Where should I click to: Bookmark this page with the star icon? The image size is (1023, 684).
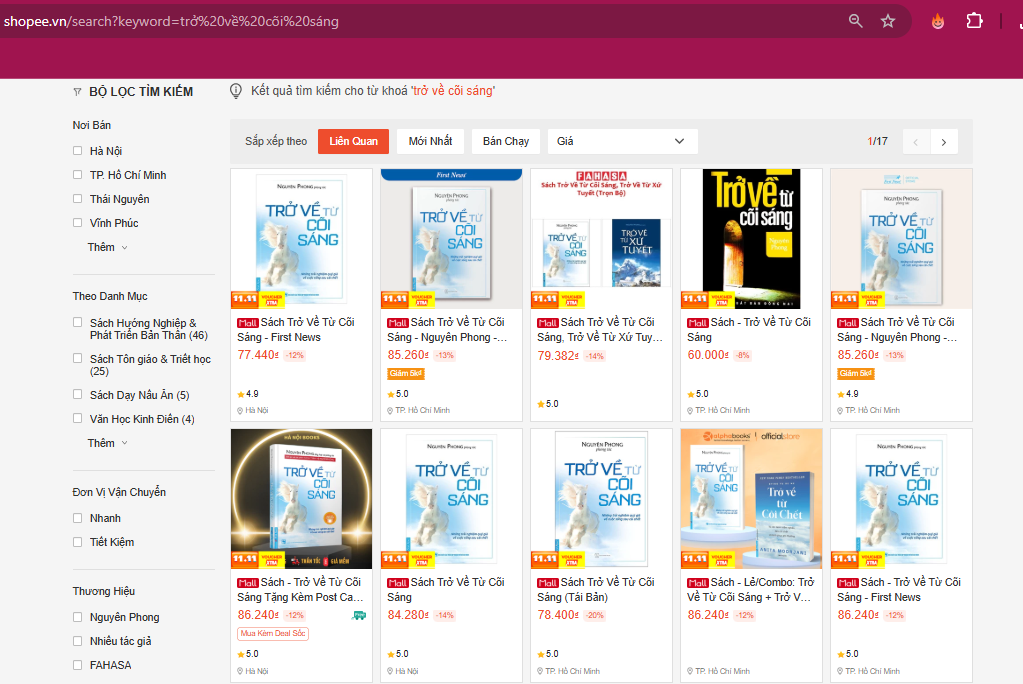coord(888,21)
